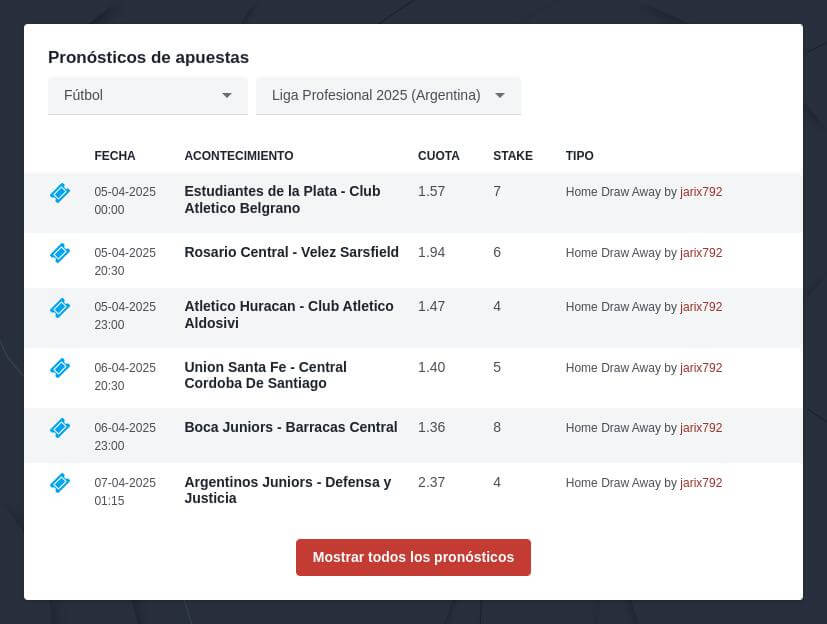The image size is (827, 624).
Task: Click Mostrar todos los pronósticos button
Action: [x=413, y=557]
